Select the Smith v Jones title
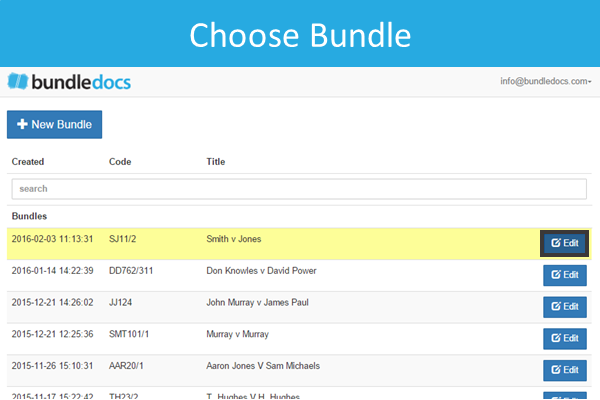 (x=234, y=239)
